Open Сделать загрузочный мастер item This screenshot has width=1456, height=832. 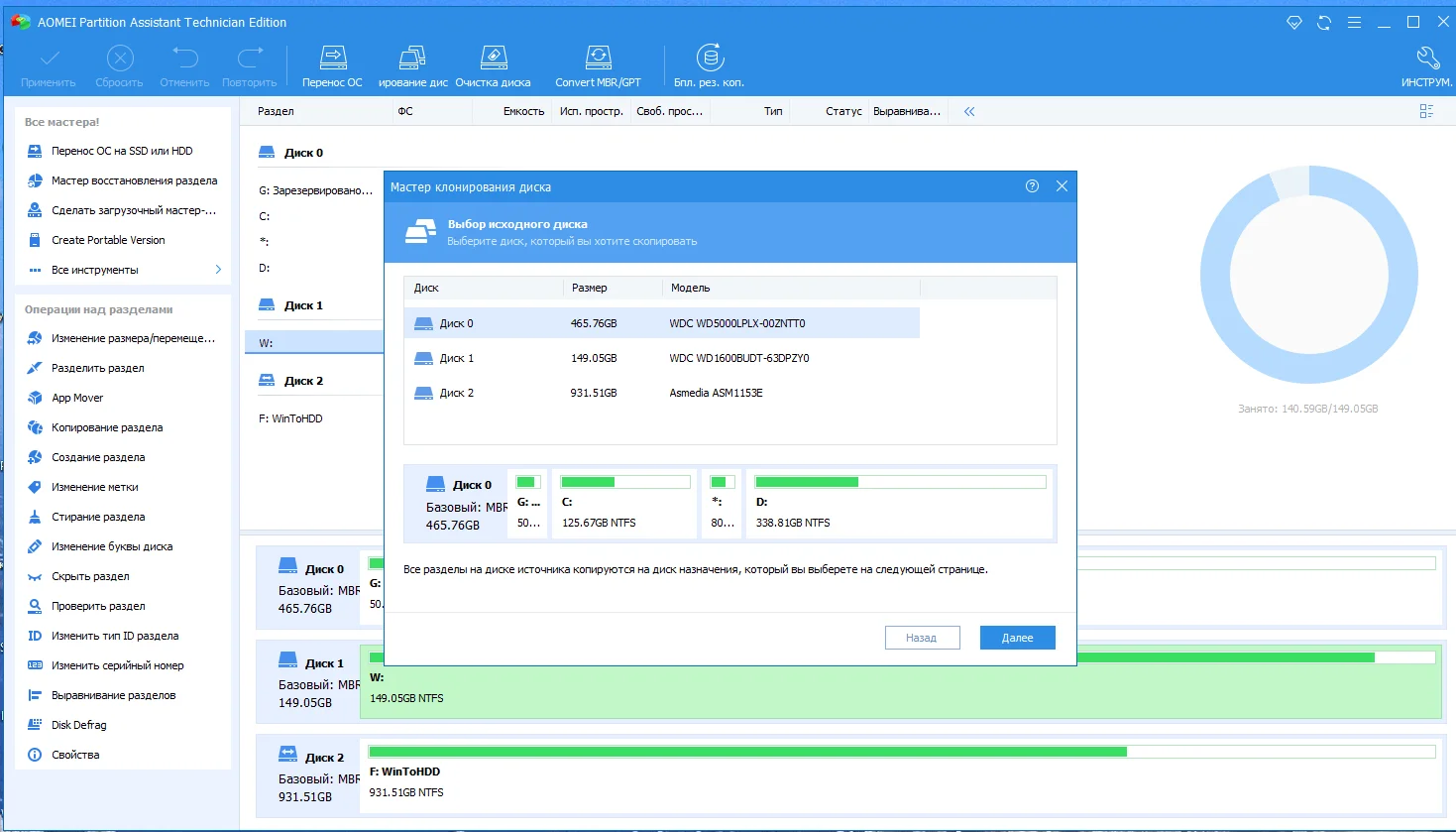click(x=134, y=210)
